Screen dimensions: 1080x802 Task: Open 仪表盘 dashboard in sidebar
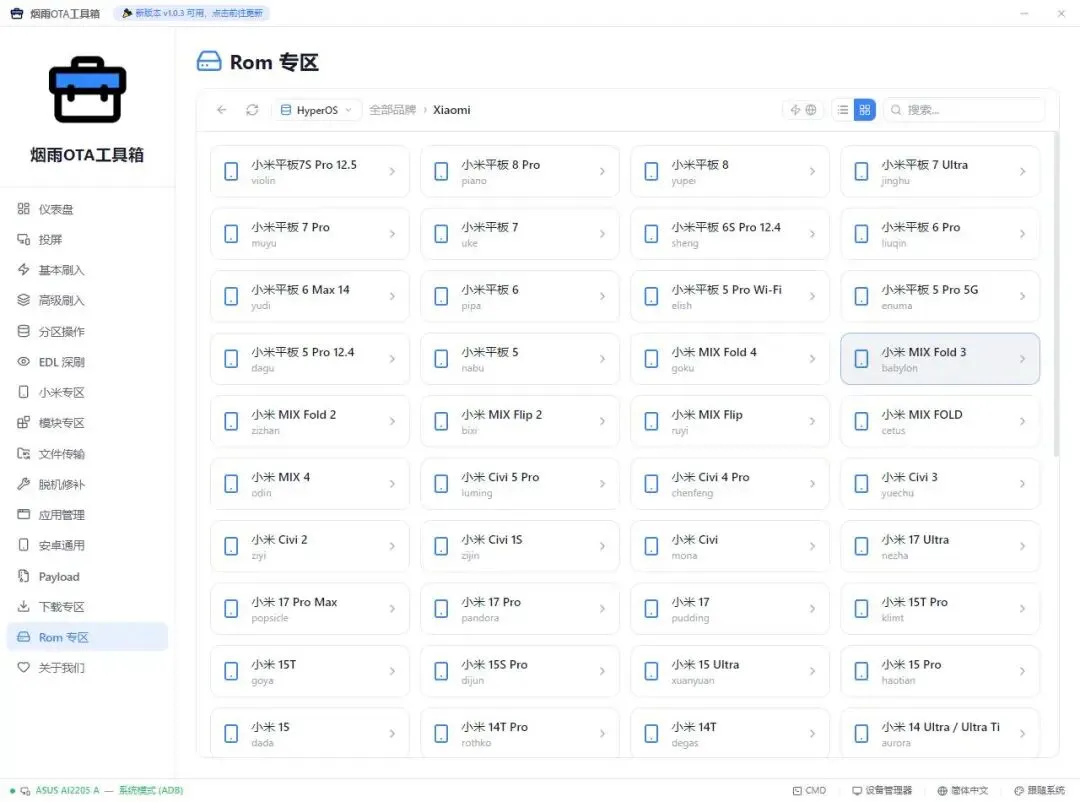tap(87, 209)
